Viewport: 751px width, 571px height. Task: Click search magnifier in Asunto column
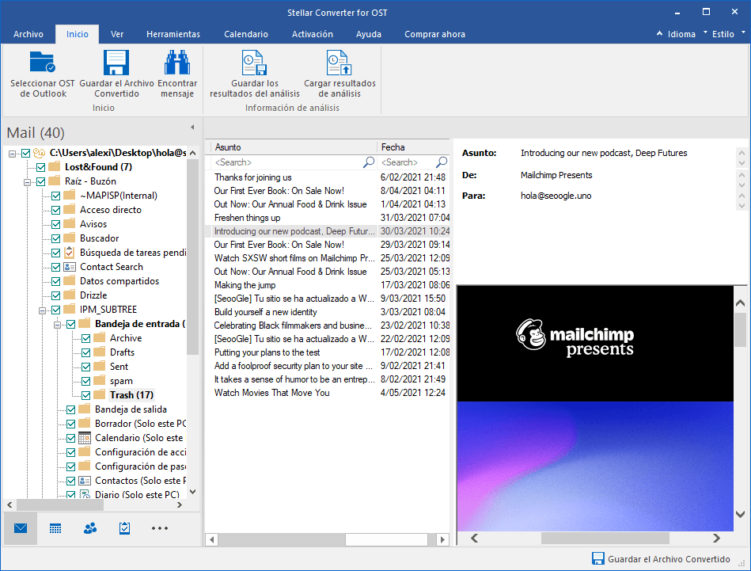point(368,162)
